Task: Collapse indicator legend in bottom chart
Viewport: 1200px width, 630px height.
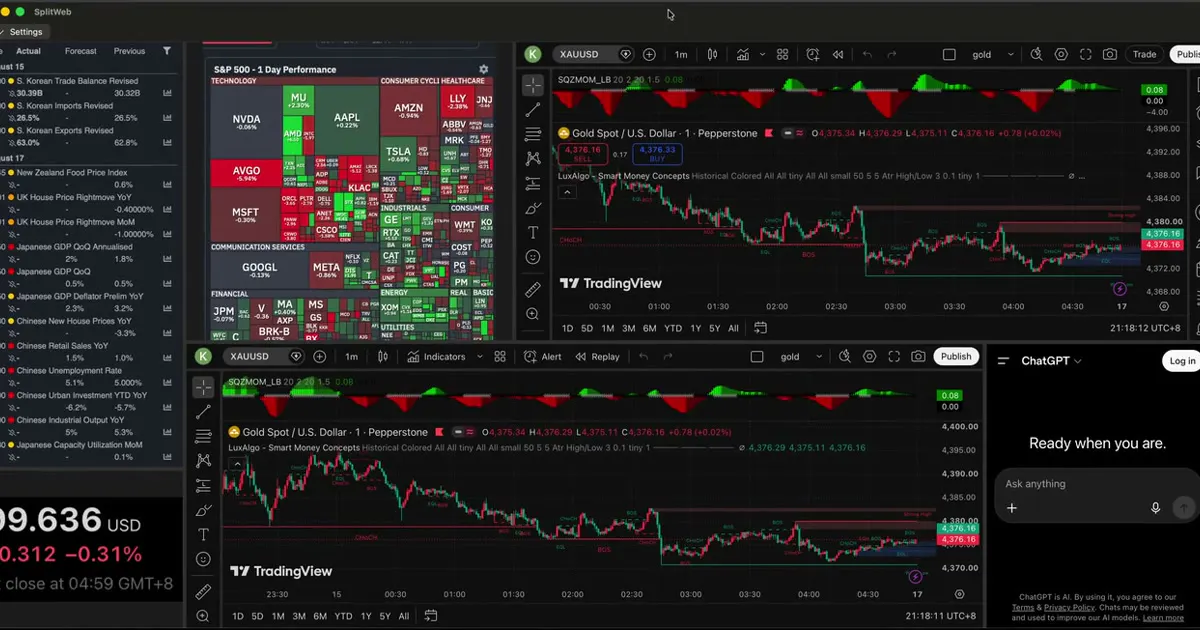Action: (235, 463)
